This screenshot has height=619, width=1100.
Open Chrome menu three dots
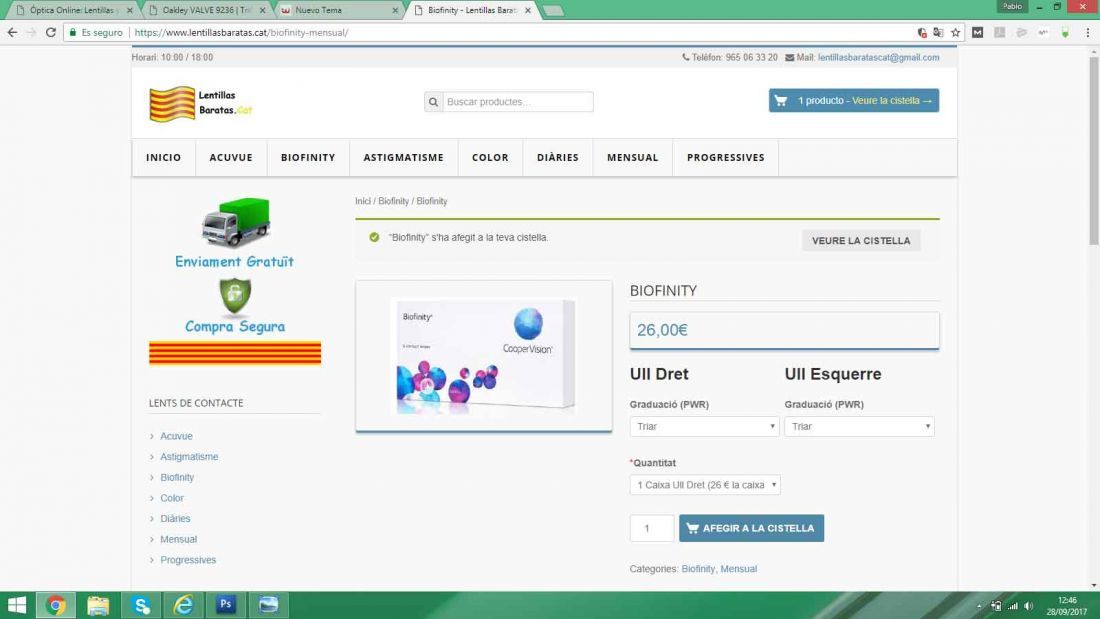[1087, 32]
